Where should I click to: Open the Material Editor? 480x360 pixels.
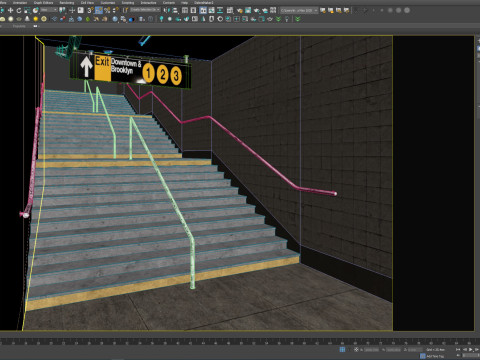230,10
